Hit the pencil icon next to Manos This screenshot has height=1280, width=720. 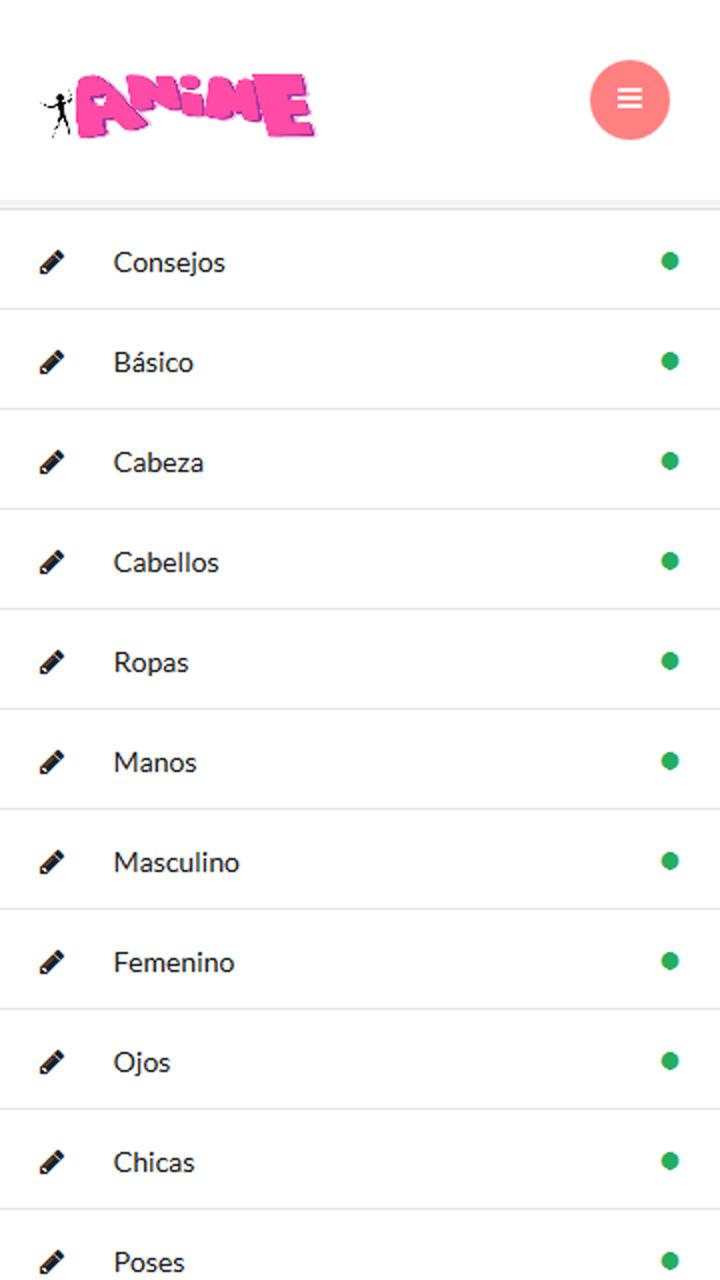(52, 762)
